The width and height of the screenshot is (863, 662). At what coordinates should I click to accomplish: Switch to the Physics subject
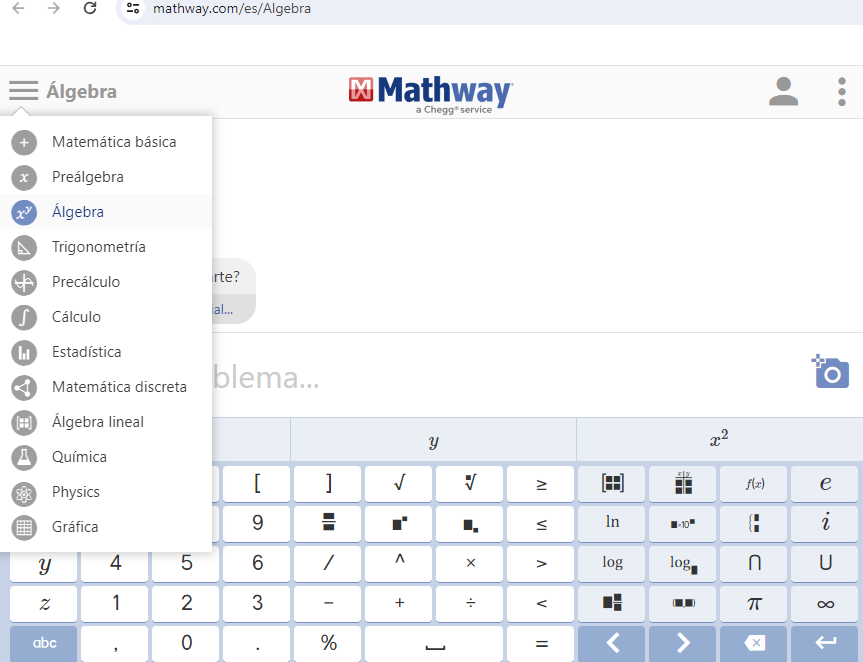(106, 492)
